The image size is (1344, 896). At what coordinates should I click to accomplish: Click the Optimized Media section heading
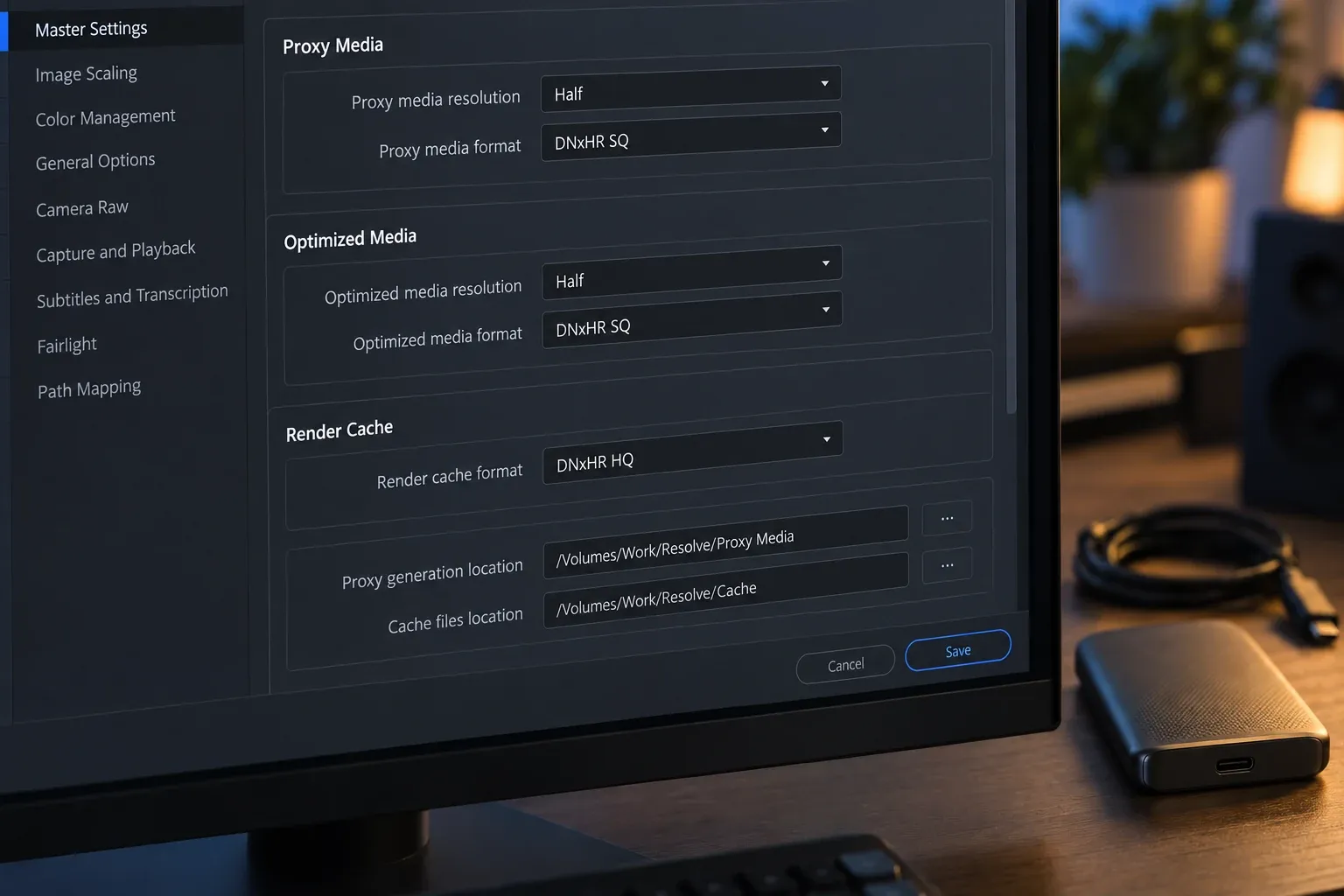[350, 239]
